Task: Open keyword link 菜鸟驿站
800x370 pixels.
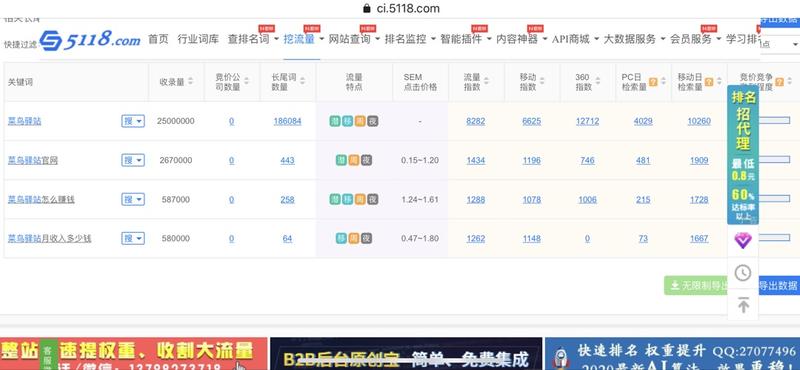Action: (x=24, y=121)
